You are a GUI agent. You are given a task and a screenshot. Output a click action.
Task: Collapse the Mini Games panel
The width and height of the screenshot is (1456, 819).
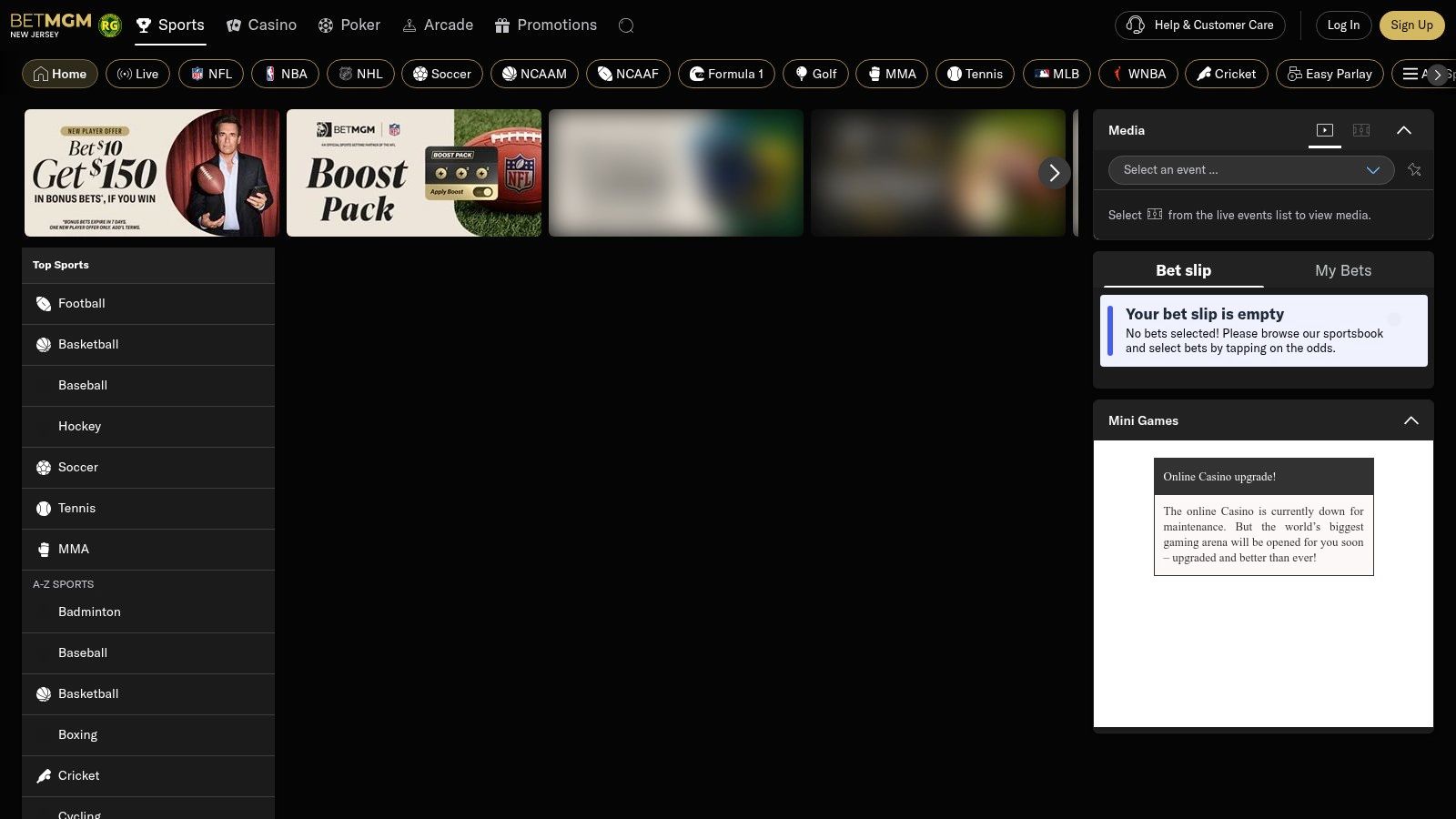click(1411, 420)
